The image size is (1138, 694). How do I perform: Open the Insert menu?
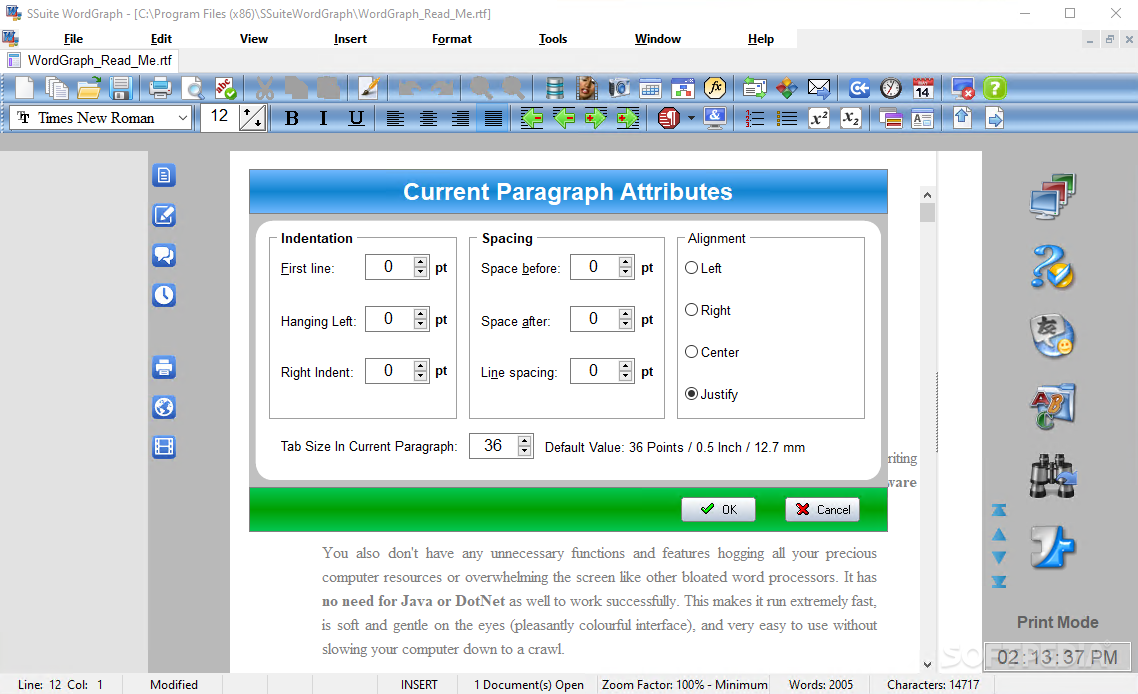click(x=350, y=39)
